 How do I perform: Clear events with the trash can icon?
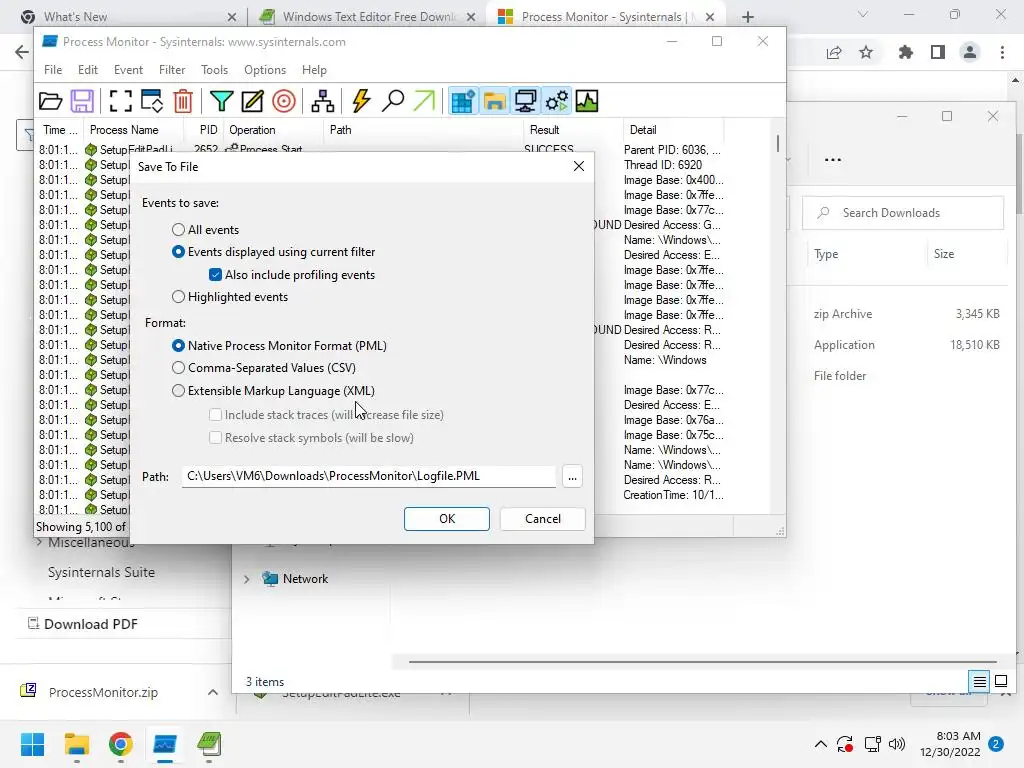click(183, 101)
